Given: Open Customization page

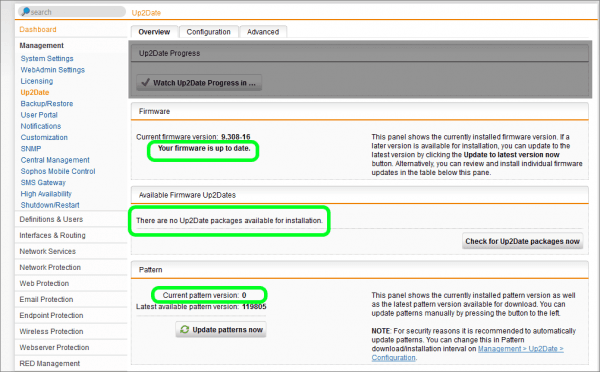Looking at the screenshot, I should (x=44, y=137).
